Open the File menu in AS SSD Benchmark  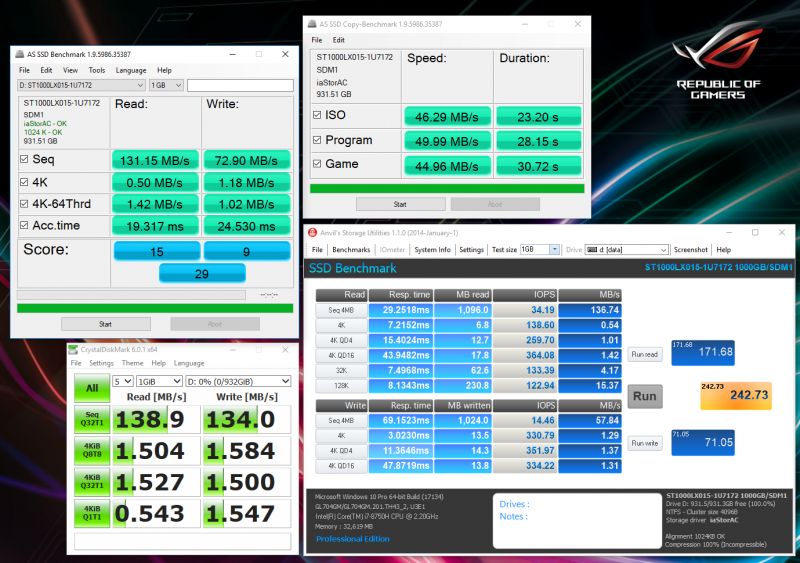click(x=24, y=70)
